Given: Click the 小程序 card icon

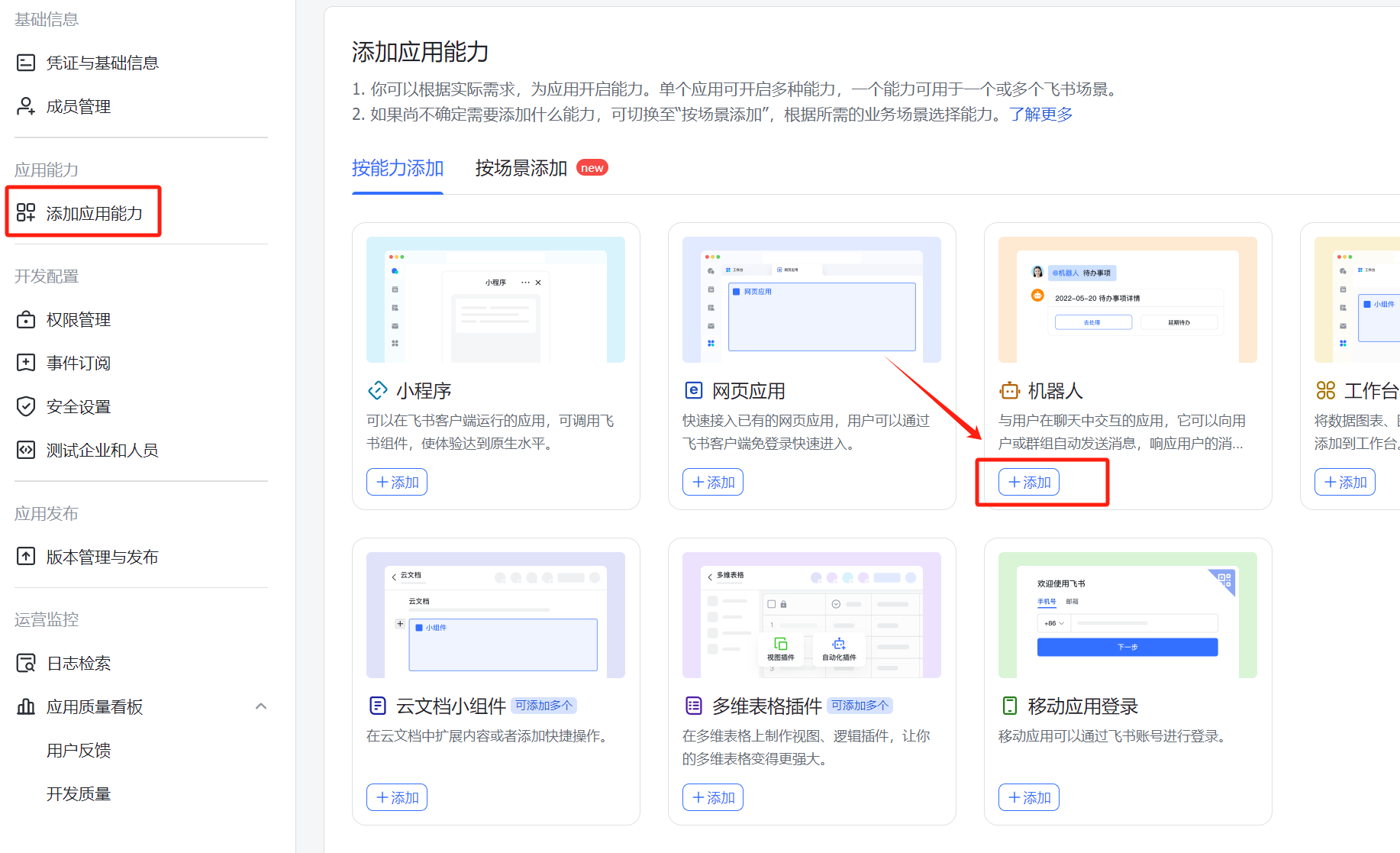Looking at the screenshot, I should [x=378, y=391].
